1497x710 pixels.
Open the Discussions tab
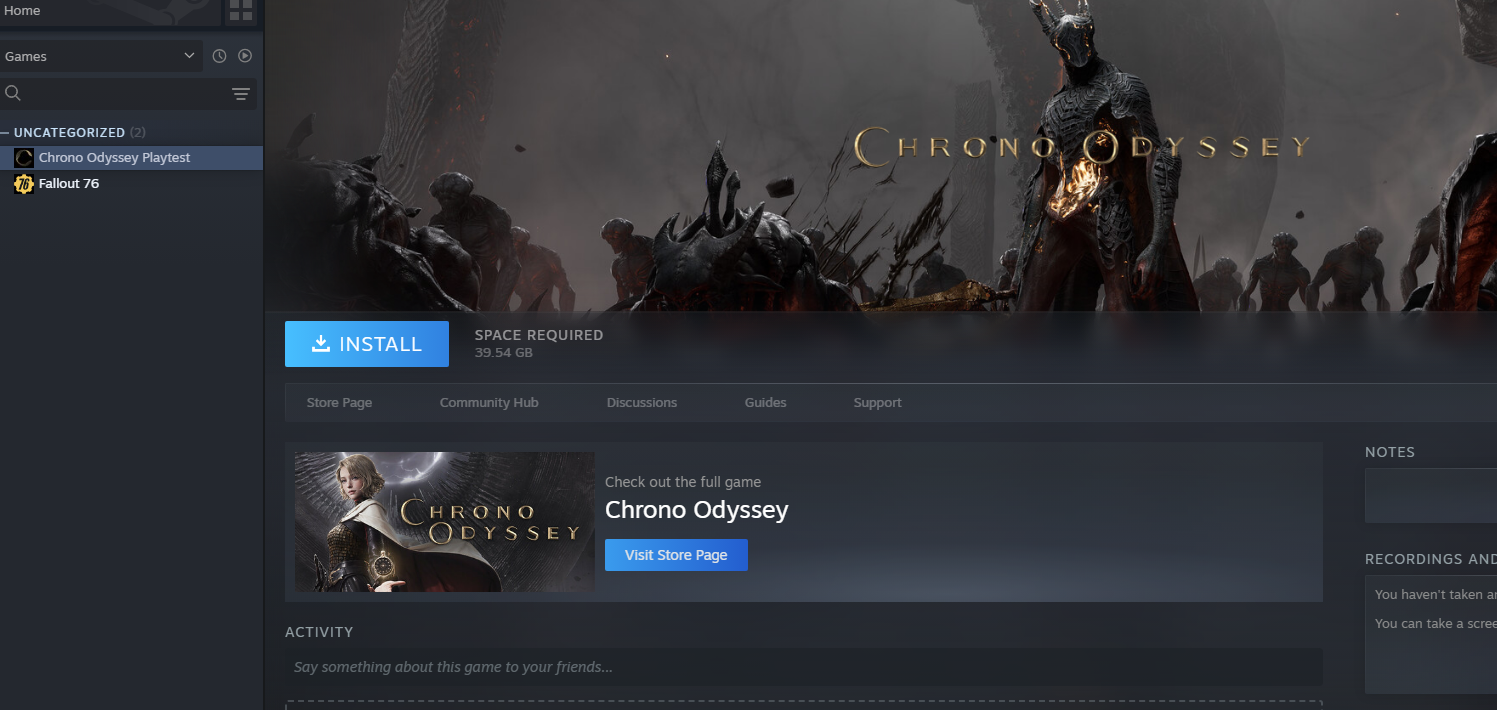click(642, 403)
